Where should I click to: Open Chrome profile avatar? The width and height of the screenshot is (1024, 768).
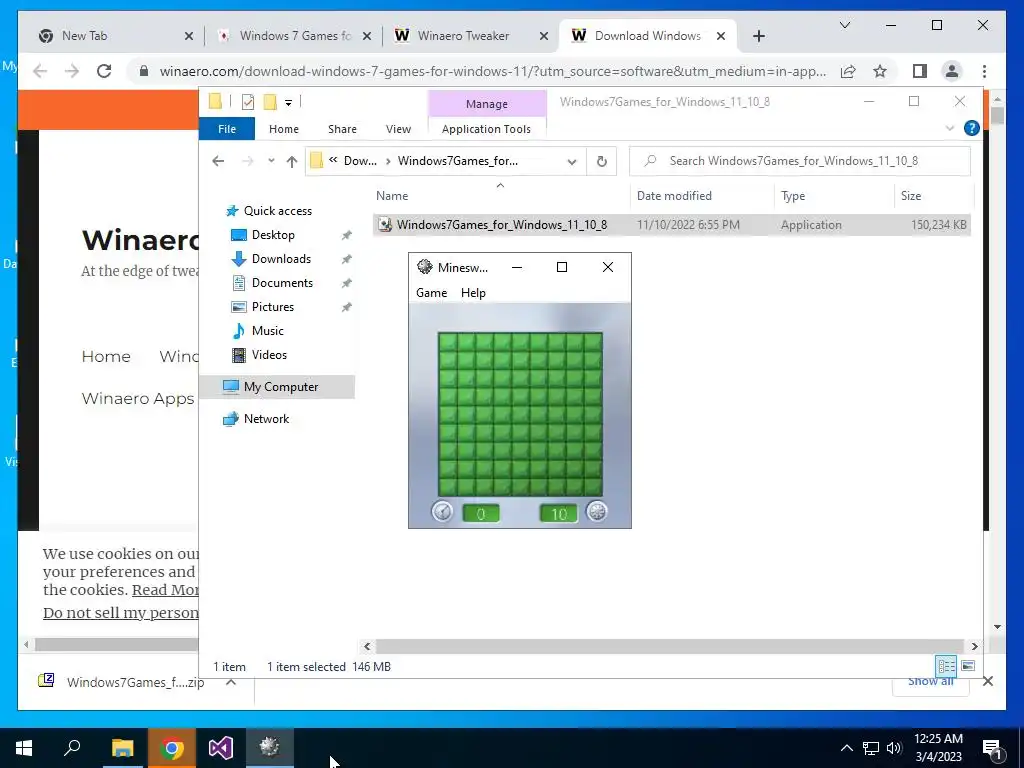[x=952, y=71]
